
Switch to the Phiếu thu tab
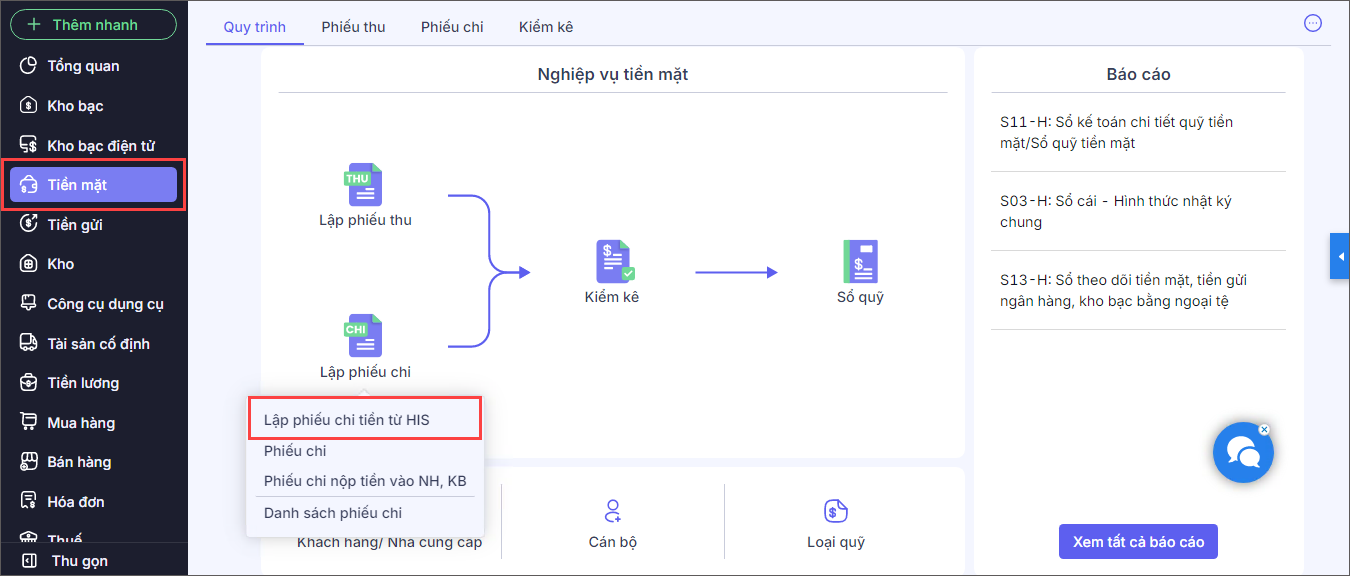pos(353,27)
